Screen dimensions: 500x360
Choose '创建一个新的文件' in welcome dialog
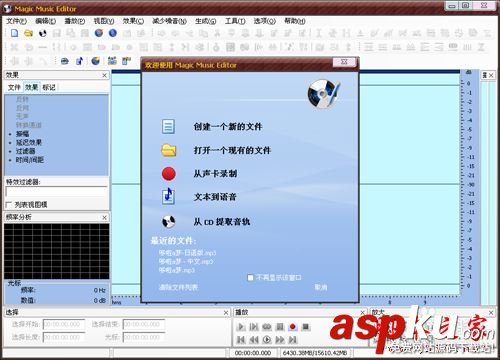point(228,127)
